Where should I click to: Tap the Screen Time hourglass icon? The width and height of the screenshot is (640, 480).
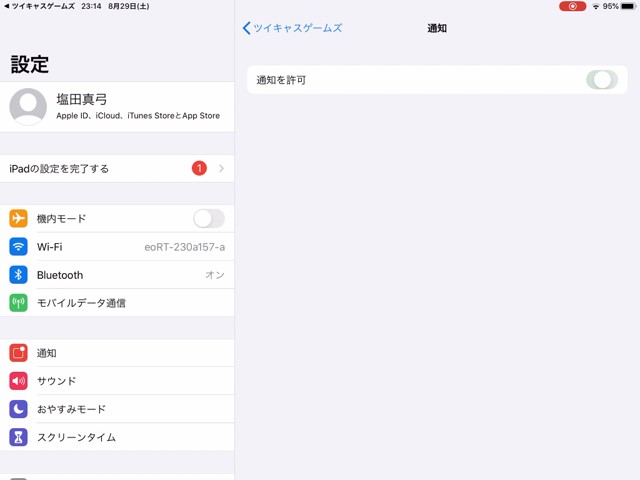click(x=18, y=437)
